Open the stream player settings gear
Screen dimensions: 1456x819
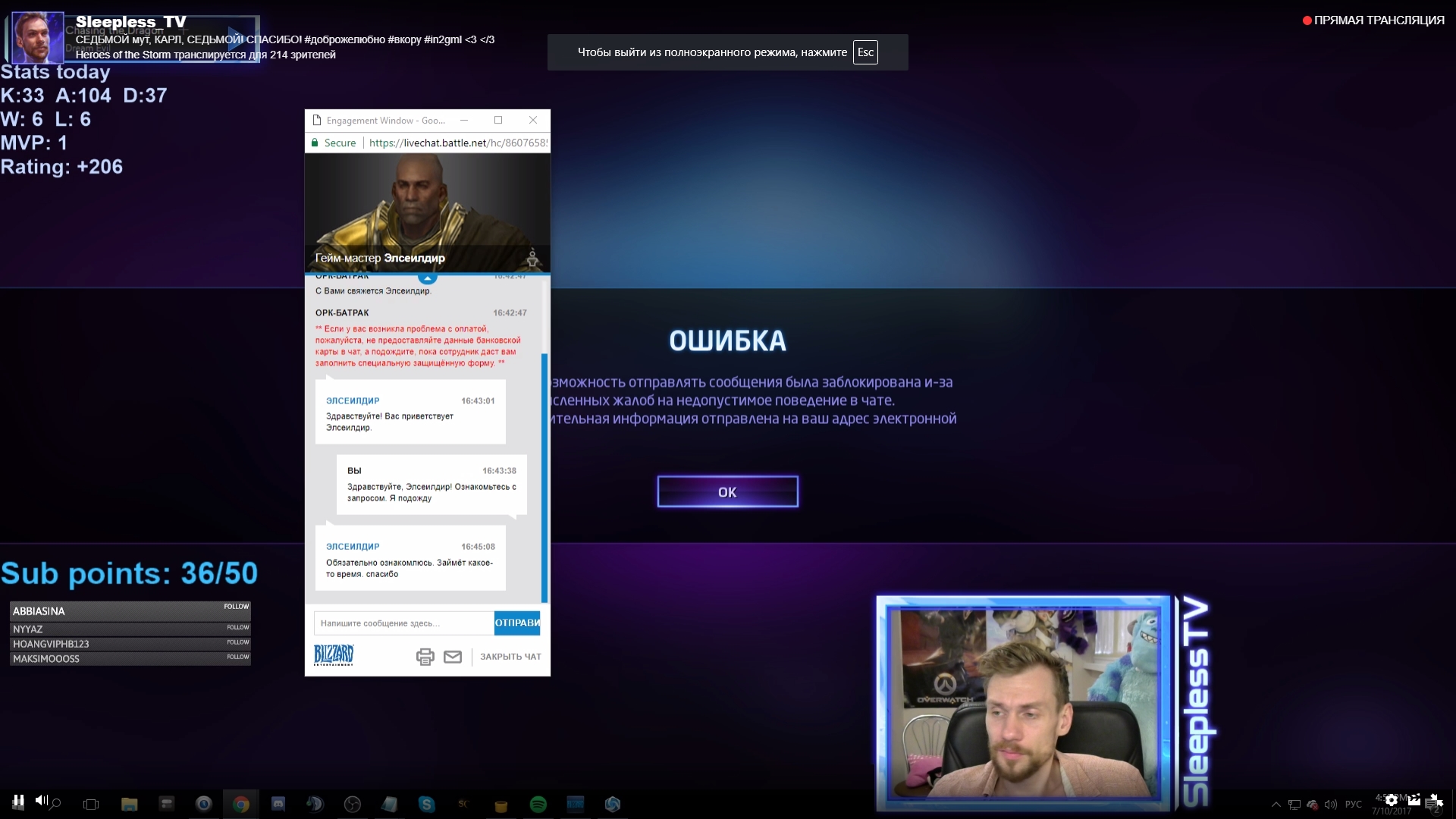(1391, 800)
